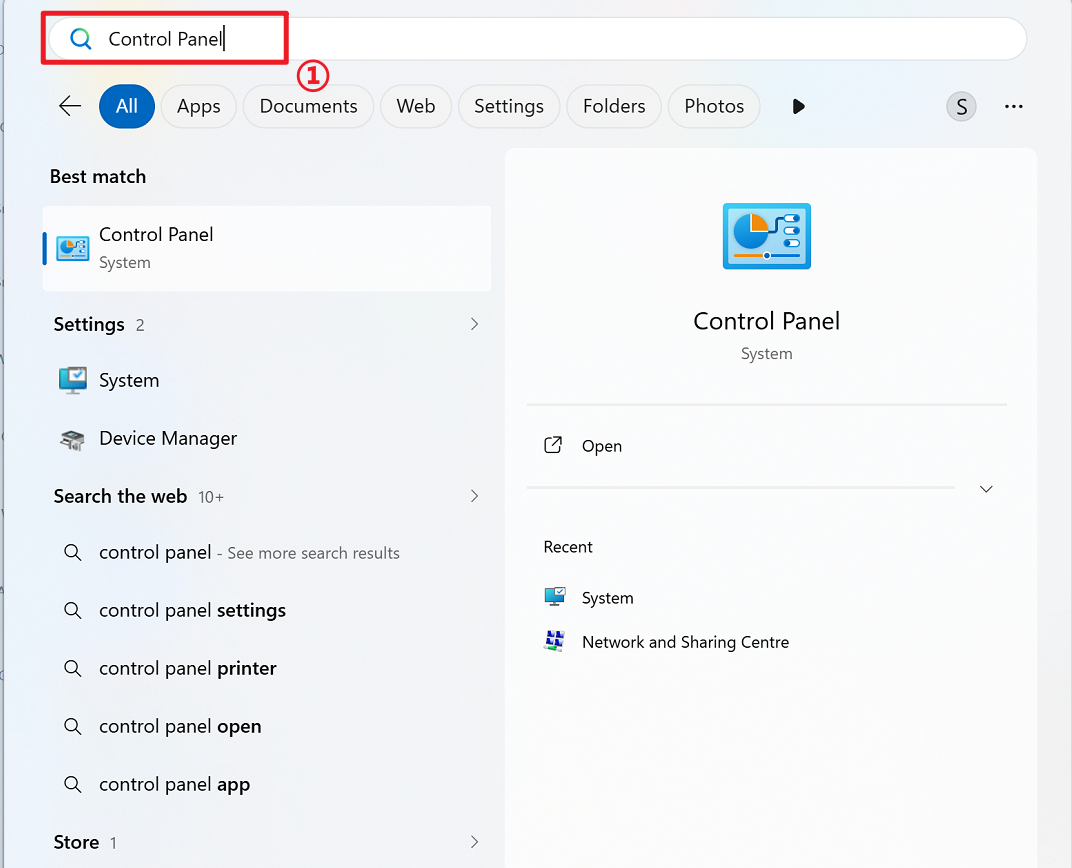
Task: Expand the Search the web section chevron
Action: (x=474, y=496)
